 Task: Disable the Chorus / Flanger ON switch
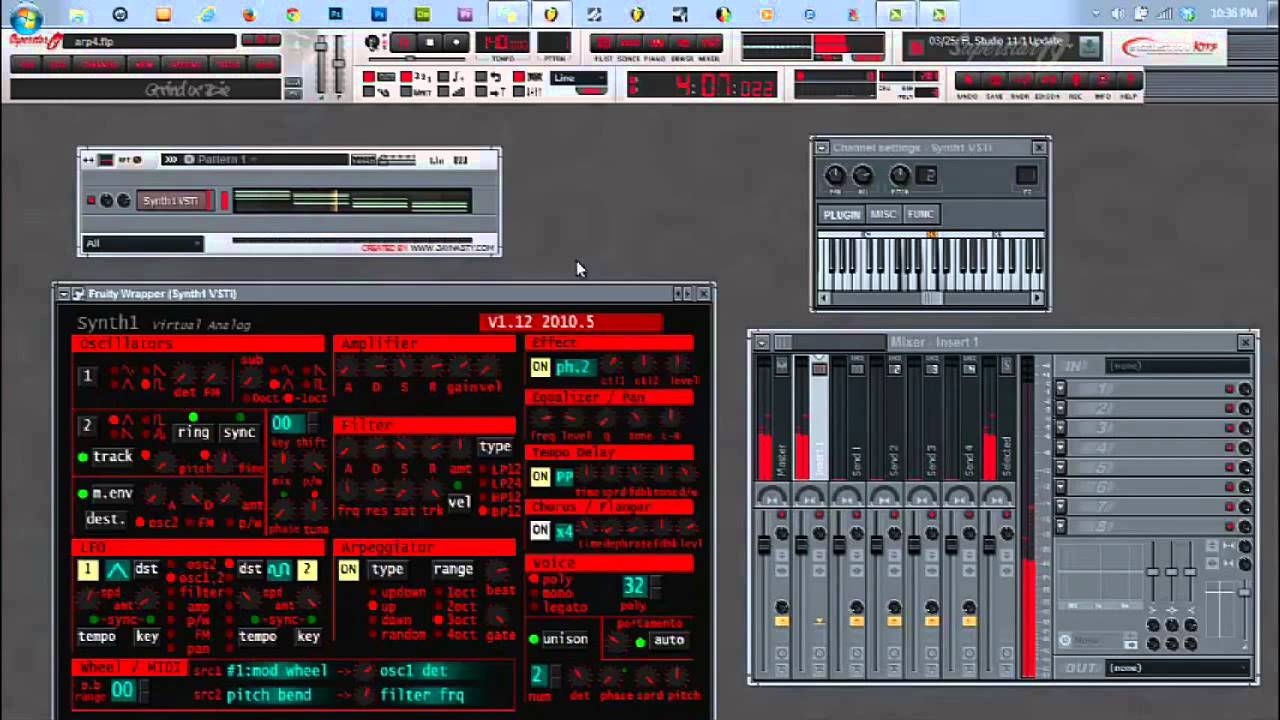[x=540, y=530]
